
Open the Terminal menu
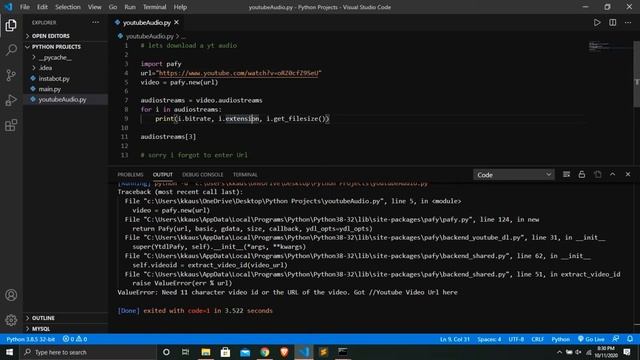[154, 7]
